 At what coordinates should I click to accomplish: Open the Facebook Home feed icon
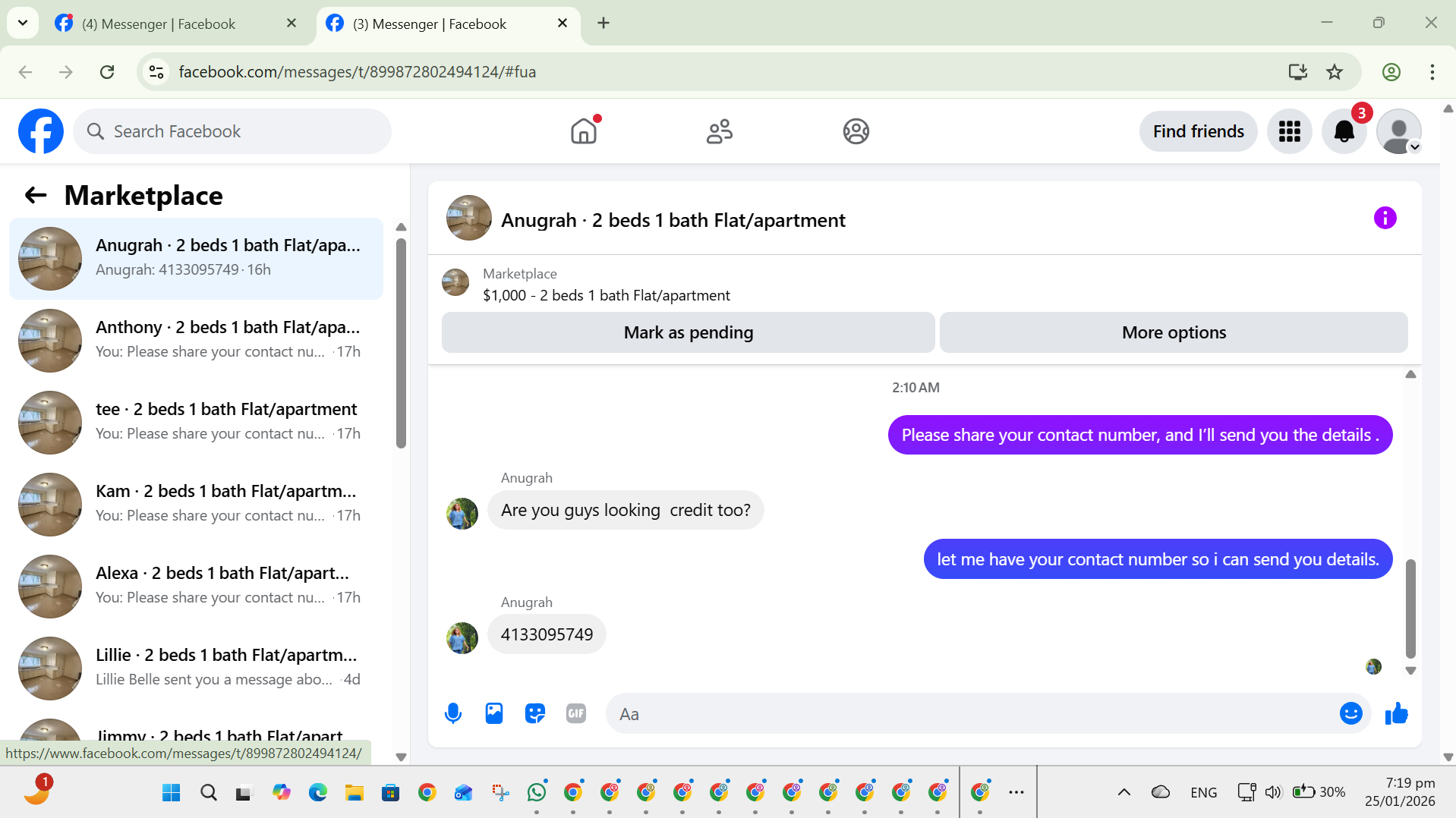(584, 131)
